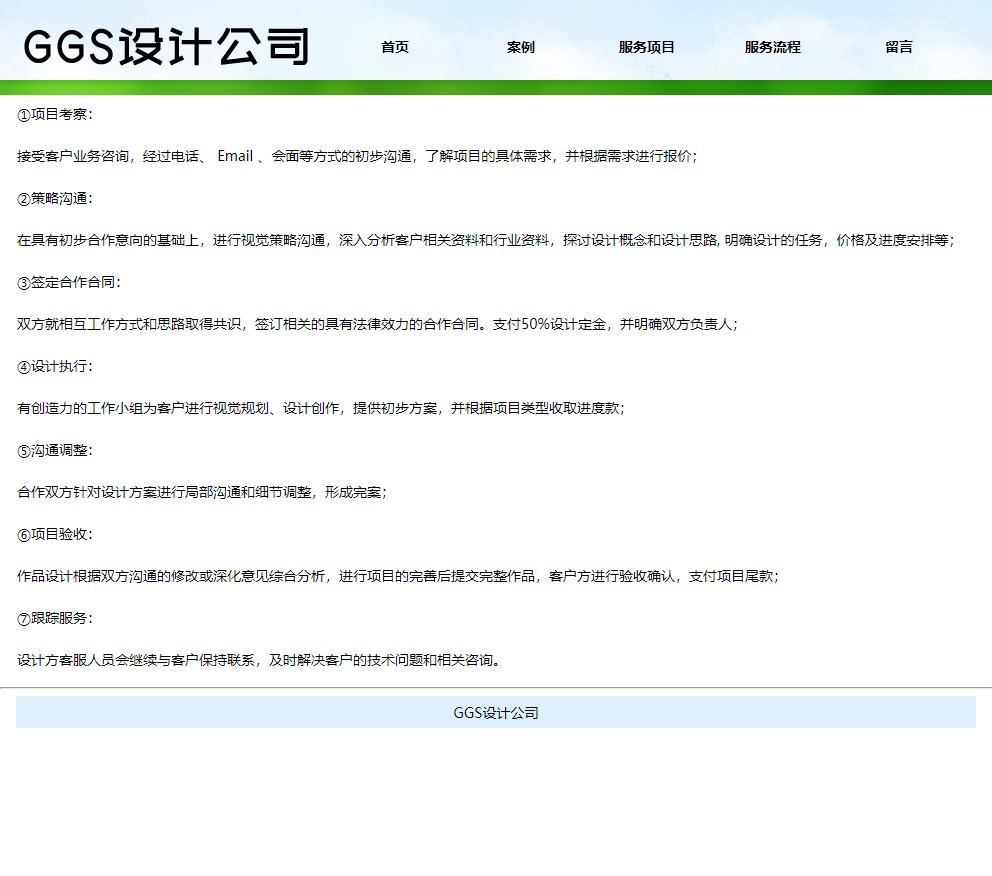
Task: Click the ③签定合作合同 heading
Action: [69, 282]
